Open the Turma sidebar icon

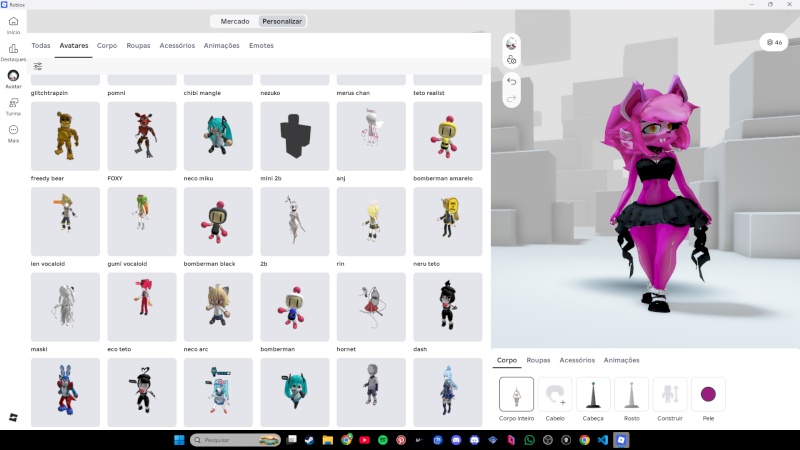point(13,103)
